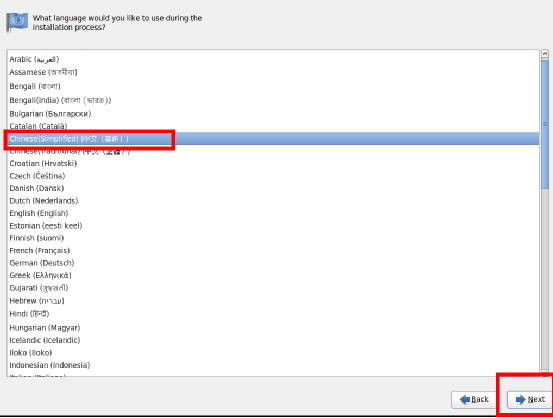Viewport: 553px width, 418px height.
Task: Choose Bengali(India) from the list
Action: click(273, 100)
